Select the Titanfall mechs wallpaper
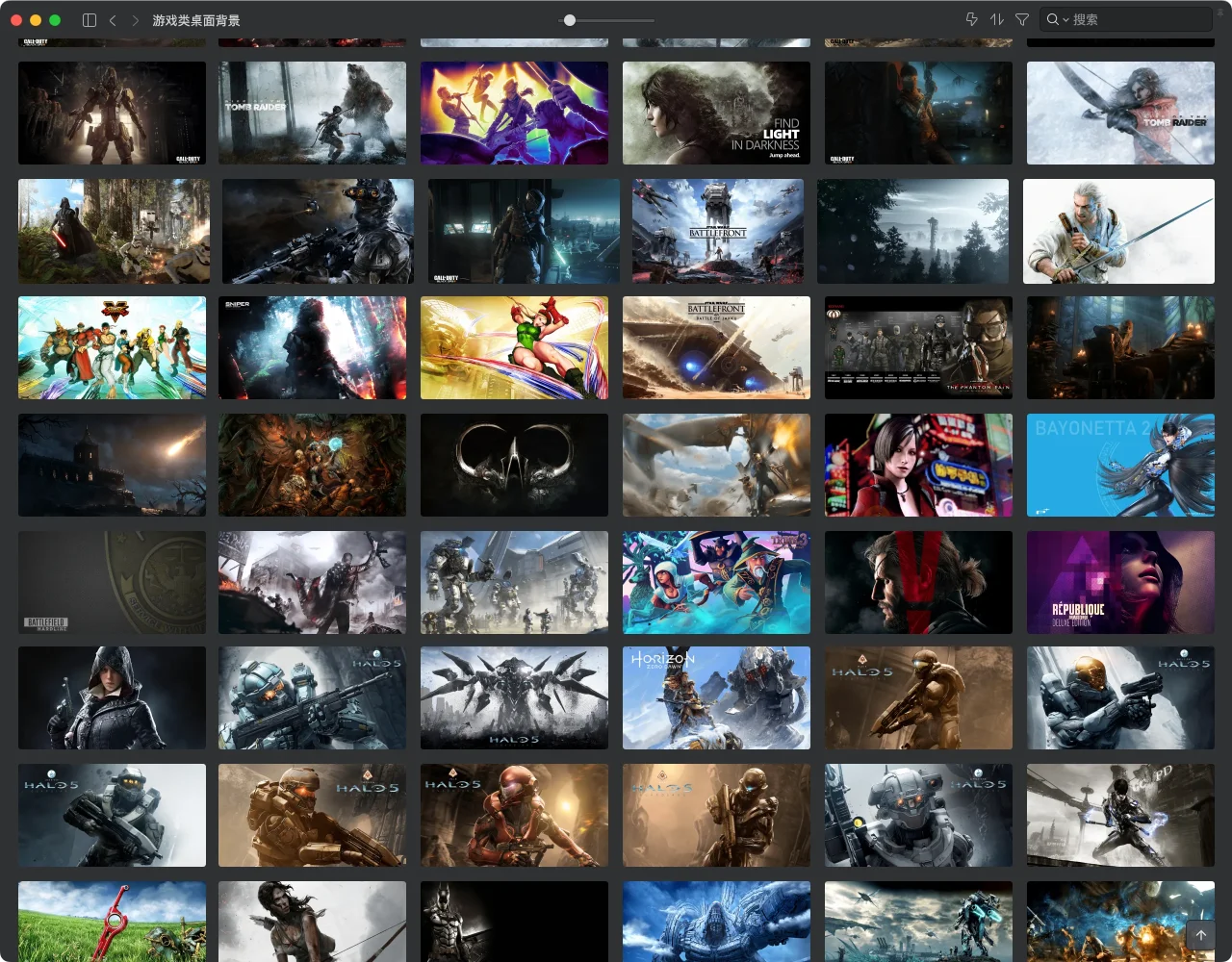This screenshot has height=962, width=1232. click(x=514, y=583)
